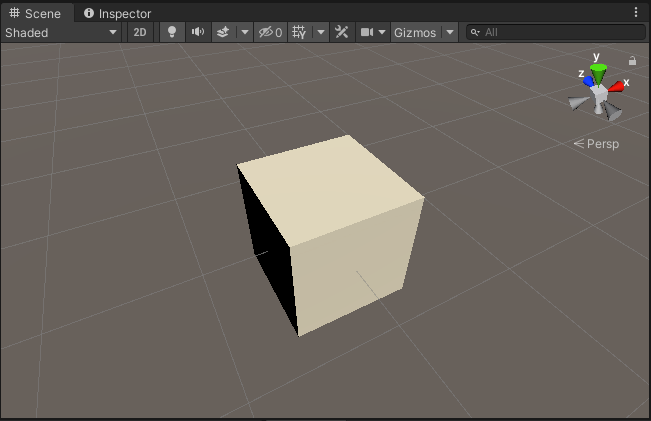Open the Shaded draw mode dropdown
Viewport: 651px width, 421px height.
61,32
